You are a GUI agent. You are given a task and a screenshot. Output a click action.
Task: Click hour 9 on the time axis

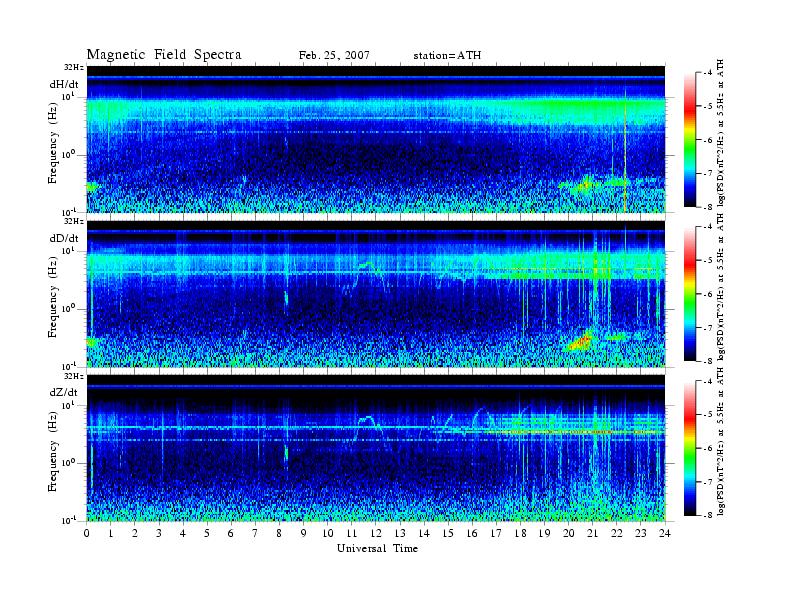coord(304,534)
